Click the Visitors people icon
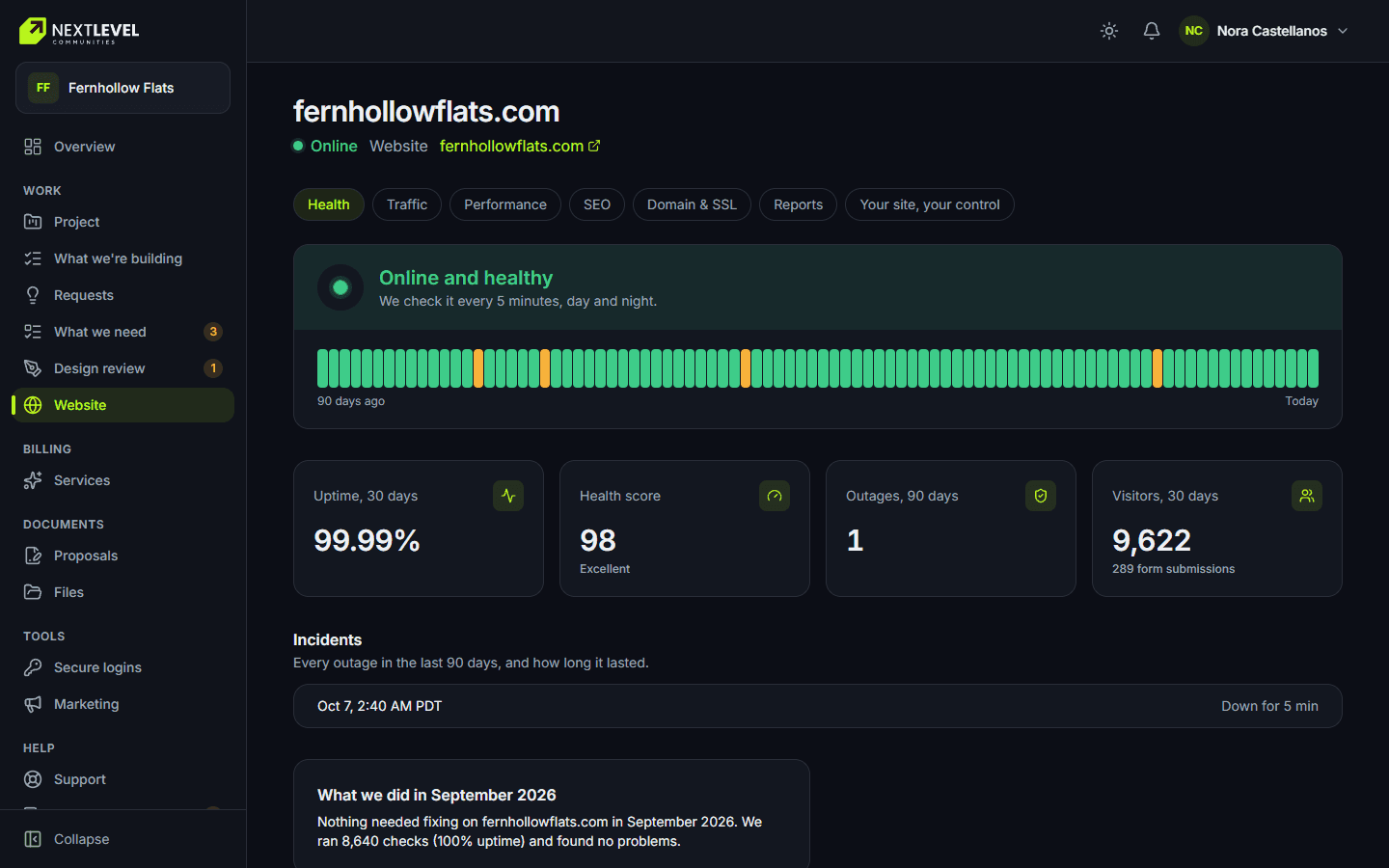 tap(1307, 496)
